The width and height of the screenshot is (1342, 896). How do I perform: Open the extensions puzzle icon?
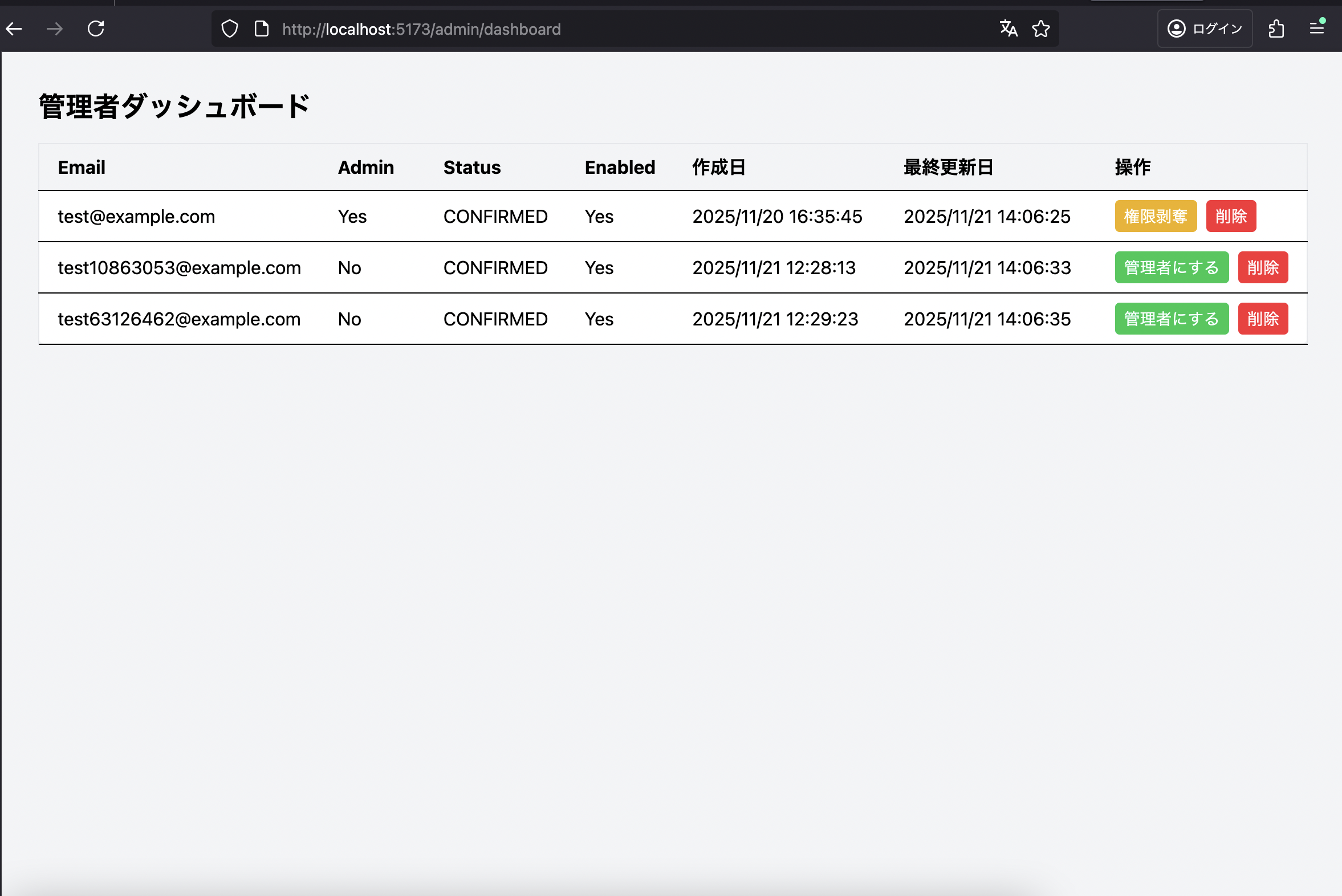(x=1276, y=28)
